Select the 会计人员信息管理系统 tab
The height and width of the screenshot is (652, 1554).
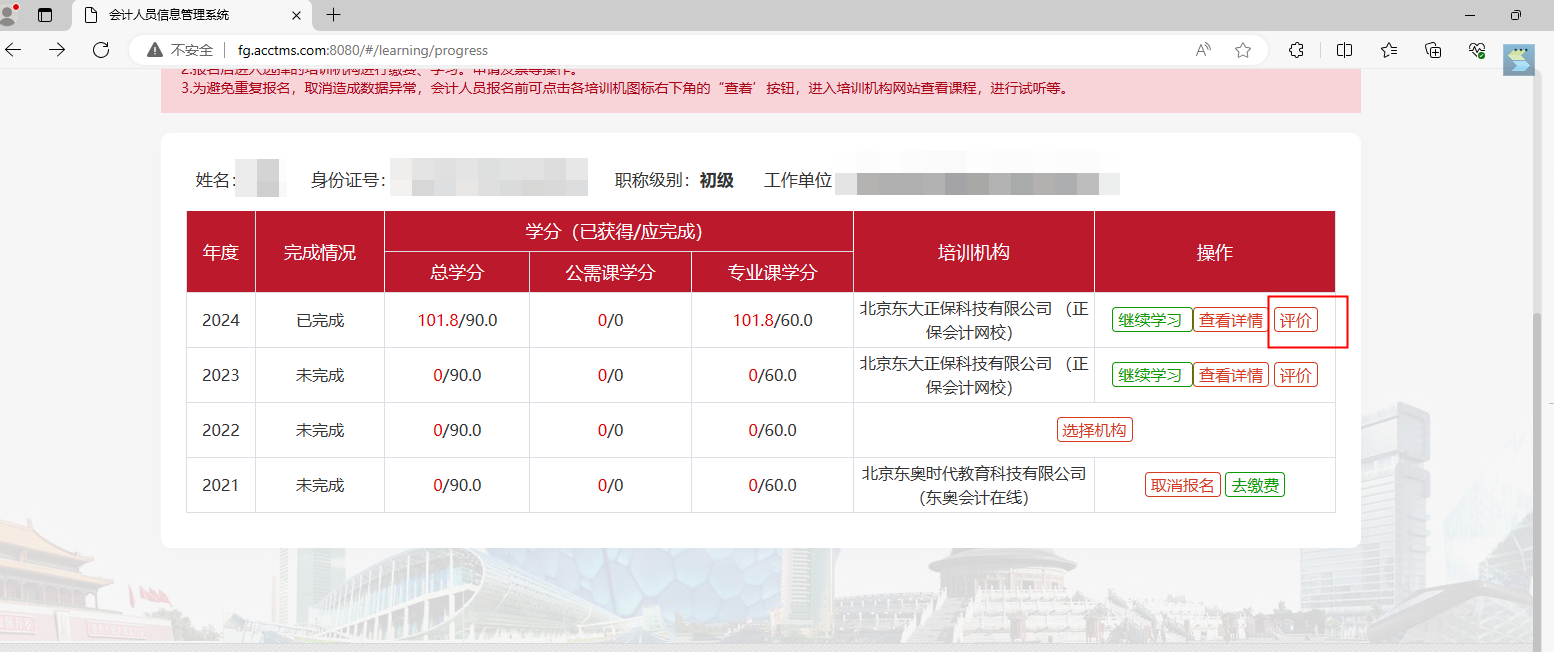point(191,15)
